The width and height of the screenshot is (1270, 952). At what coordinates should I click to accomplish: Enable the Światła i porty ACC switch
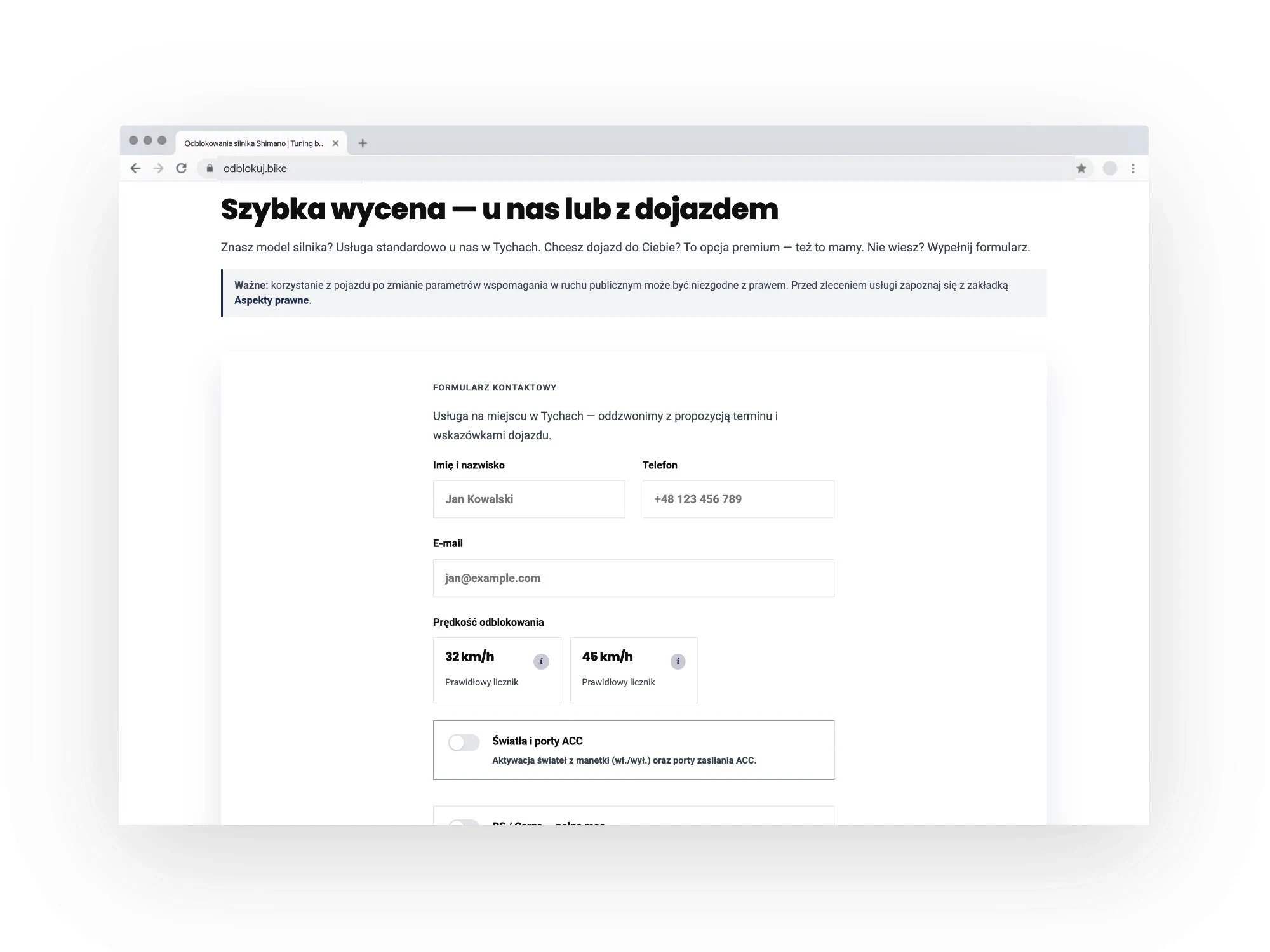[x=464, y=743]
